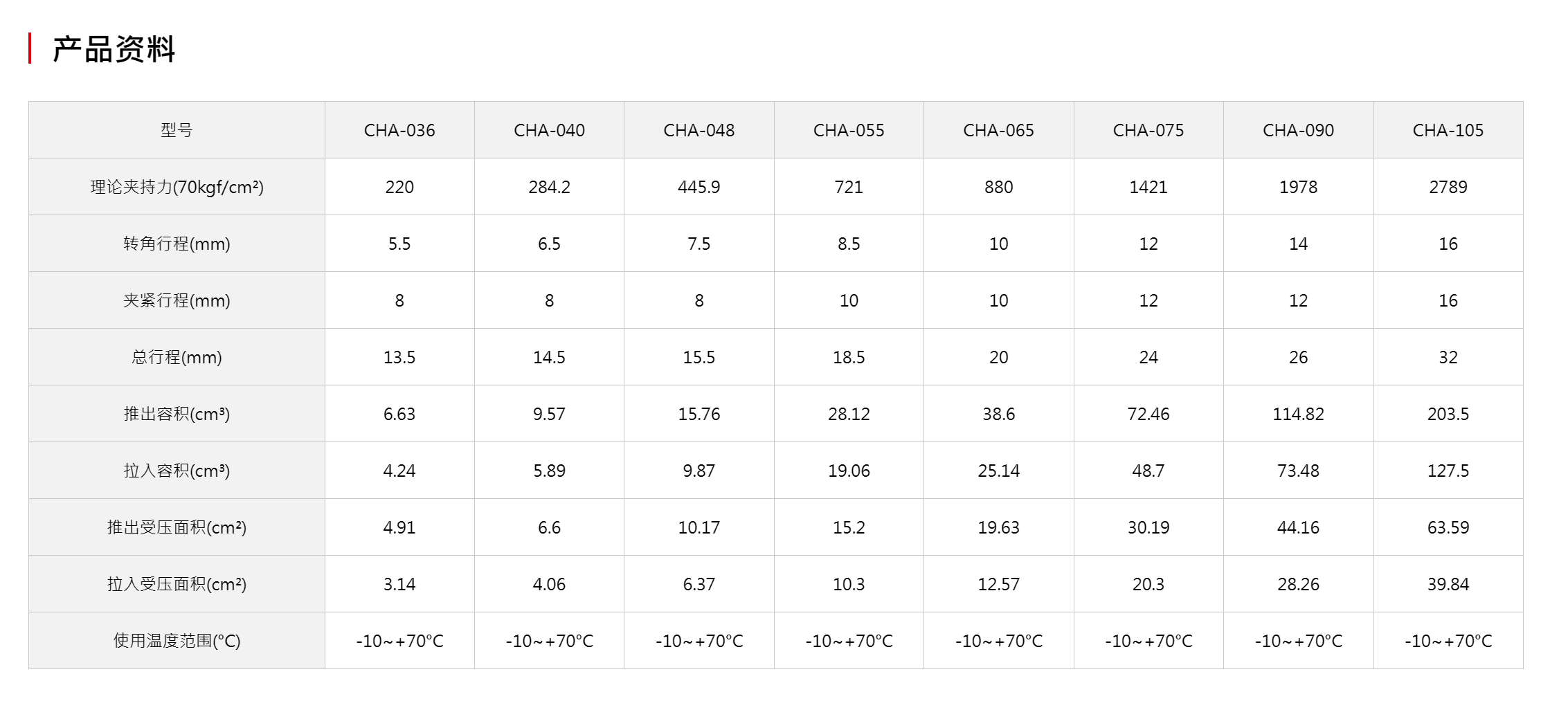Viewport: 1568px width, 710px height.
Task: Select the 总行程(mm) row label
Action: 177,357
